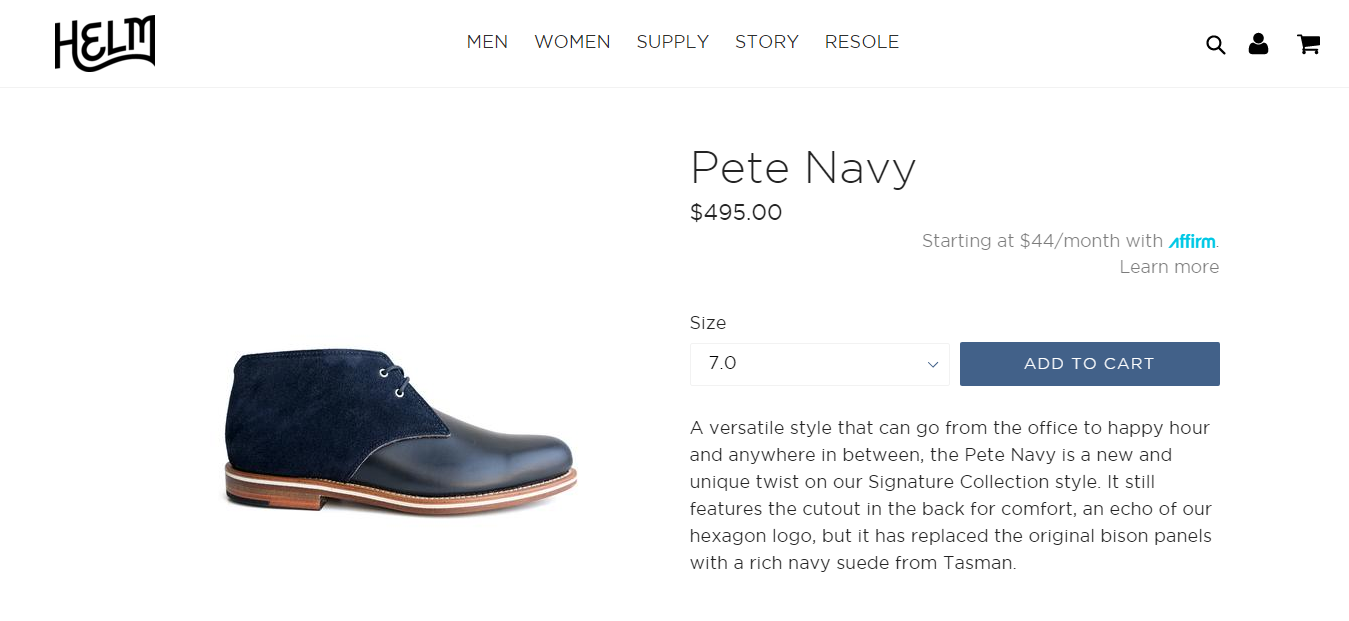The height and width of the screenshot is (621, 1349).
Task: Open the search icon
Action: (x=1215, y=45)
